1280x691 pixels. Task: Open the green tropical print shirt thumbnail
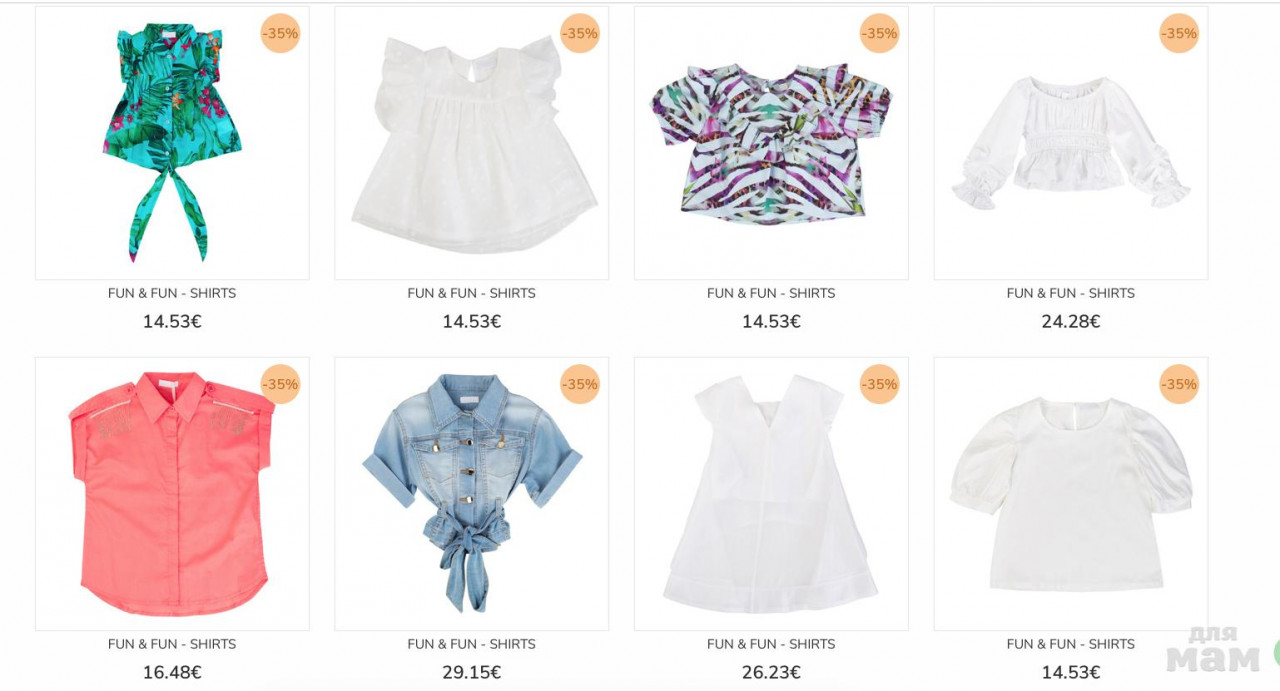coord(172,143)
